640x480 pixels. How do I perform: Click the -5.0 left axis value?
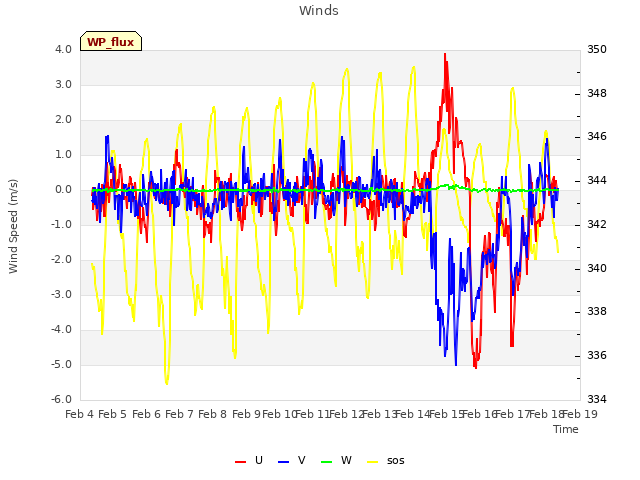61,365
